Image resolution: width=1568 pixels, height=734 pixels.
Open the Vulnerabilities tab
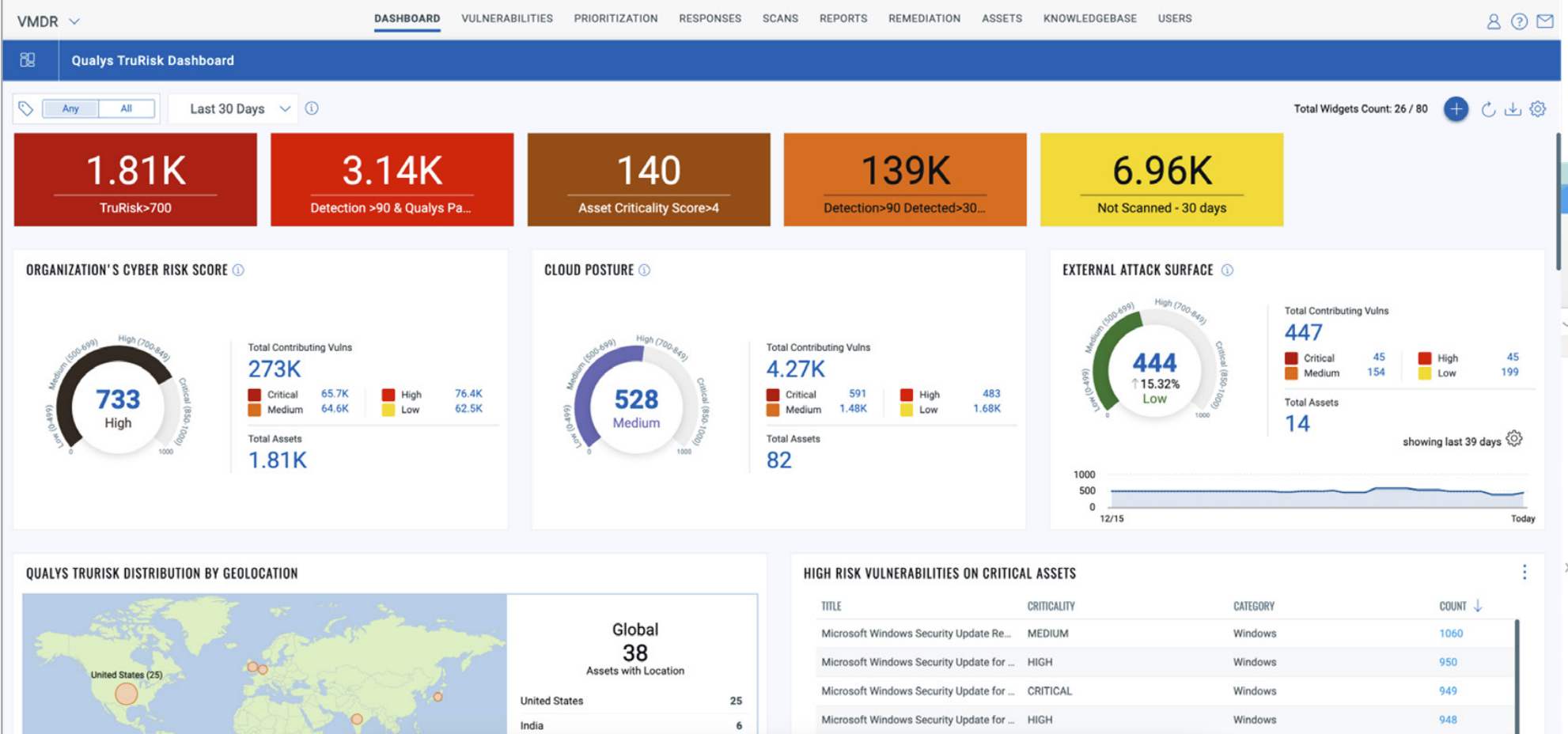click(507, 18)
